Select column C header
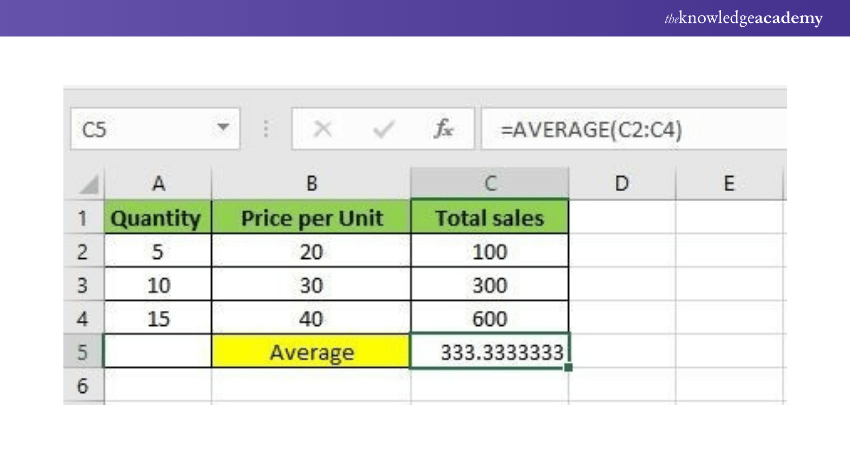The height and width of the screenshot is (450, 850). [490, 183]
